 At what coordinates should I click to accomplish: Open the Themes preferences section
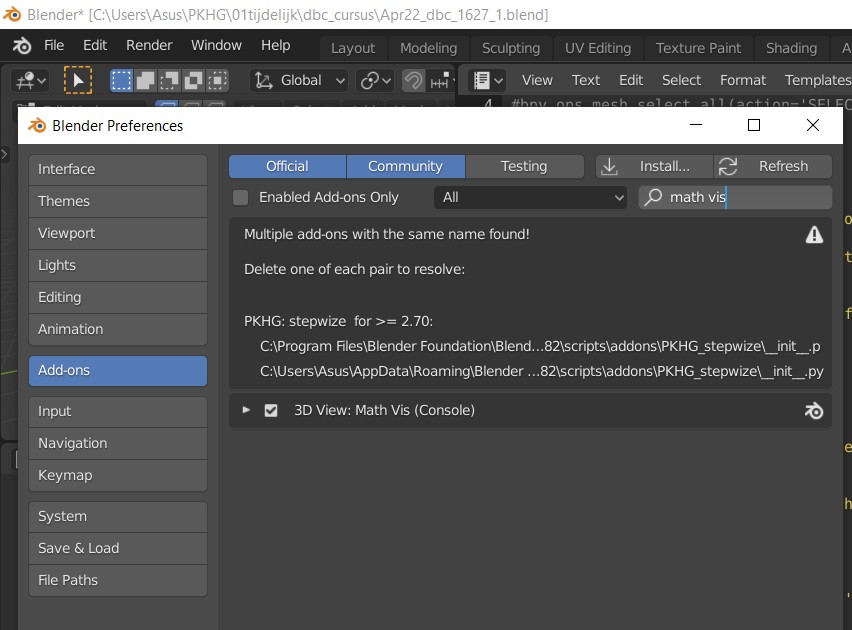click(118, 202)
